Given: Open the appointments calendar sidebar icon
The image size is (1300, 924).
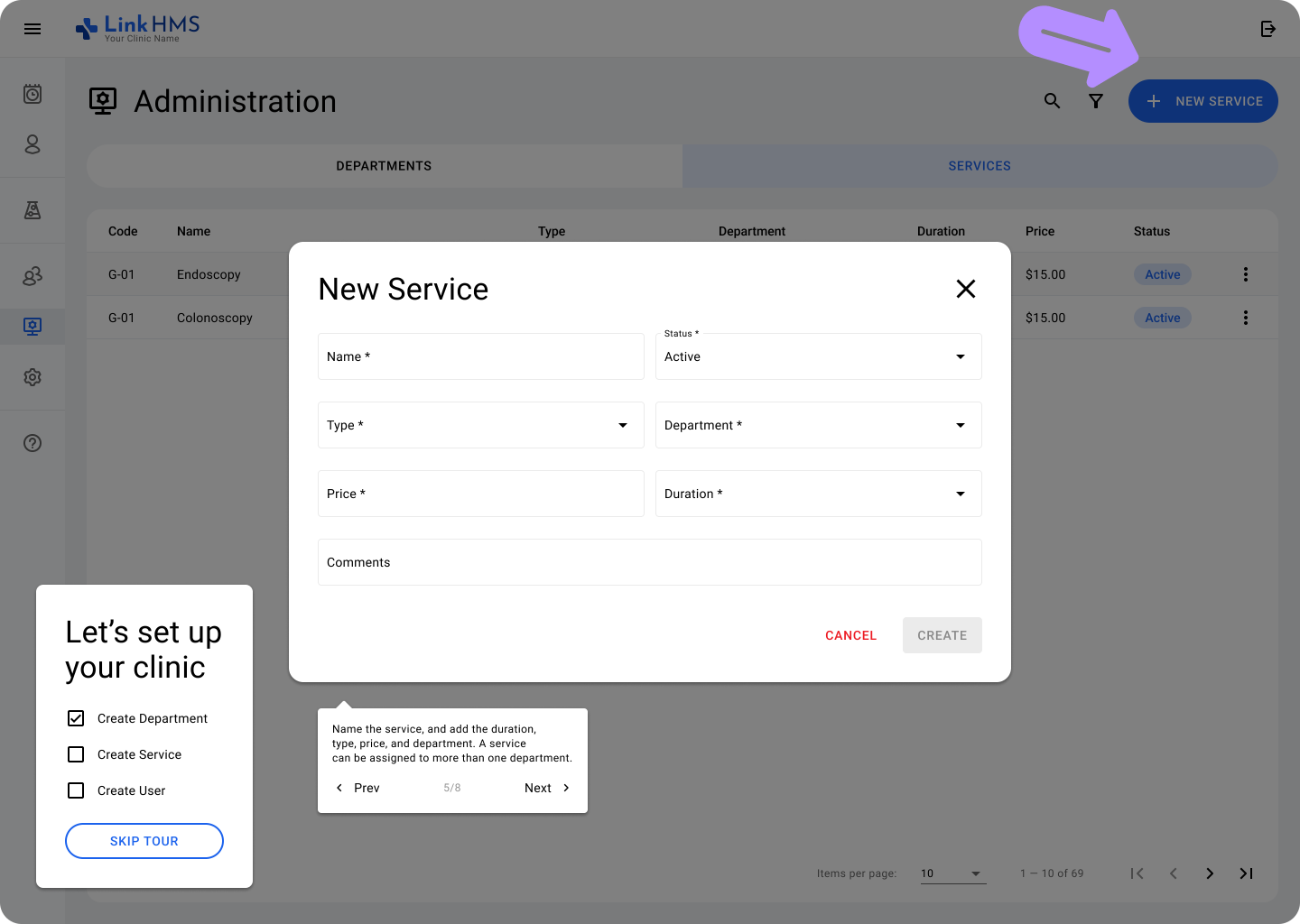Looking at the screenshot, I should (32, 94).
